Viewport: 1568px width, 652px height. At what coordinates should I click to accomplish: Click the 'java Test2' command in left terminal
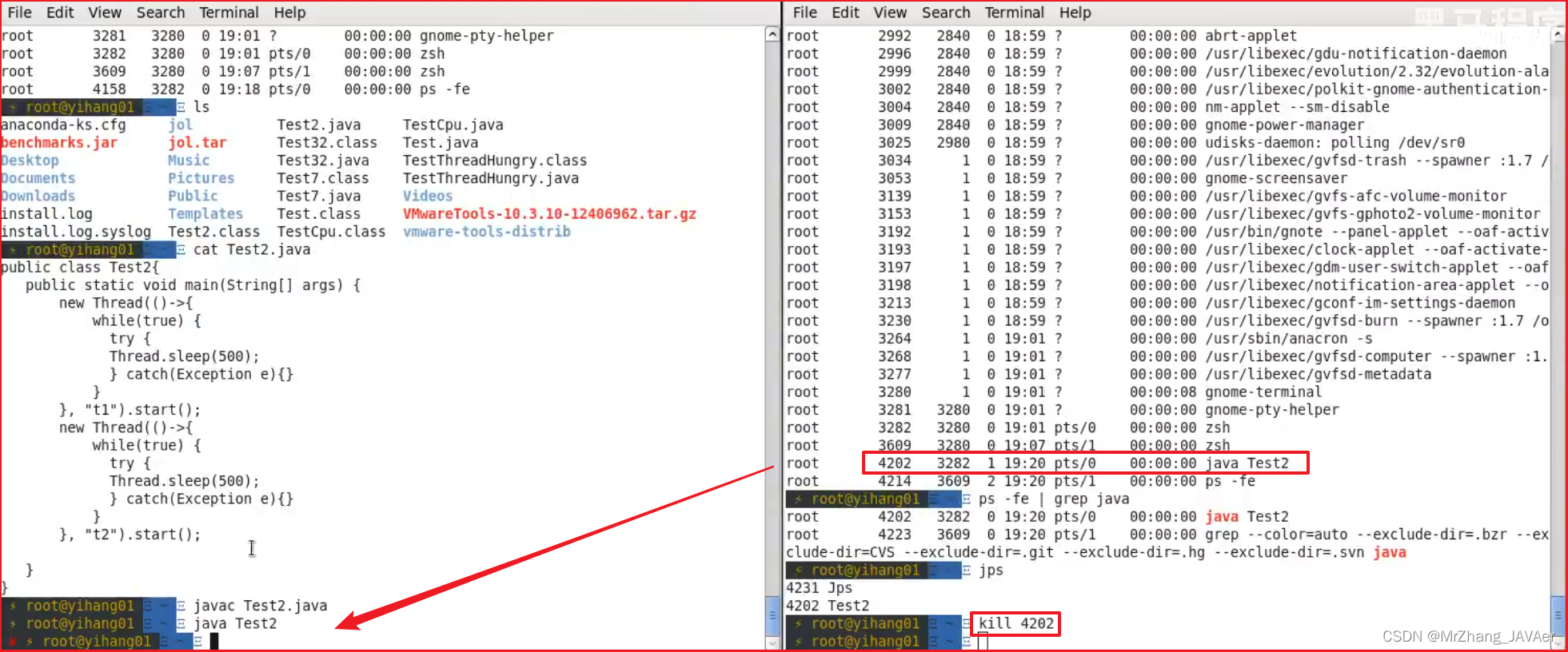click(x=235, y=623)
